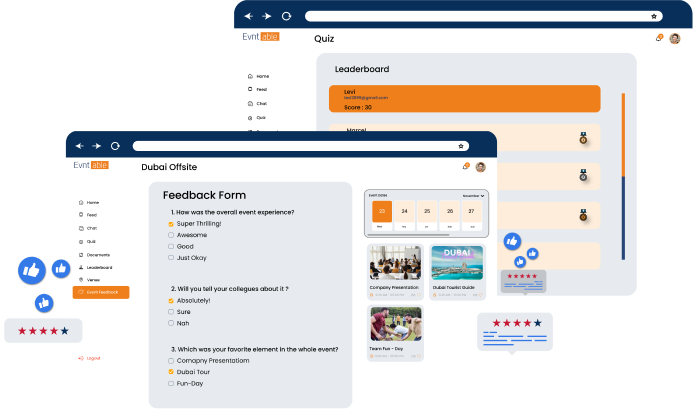This screenshot has width=693, height=411.
Task: Check the 'Awesome' option for event experience
Action: [172, 235]
